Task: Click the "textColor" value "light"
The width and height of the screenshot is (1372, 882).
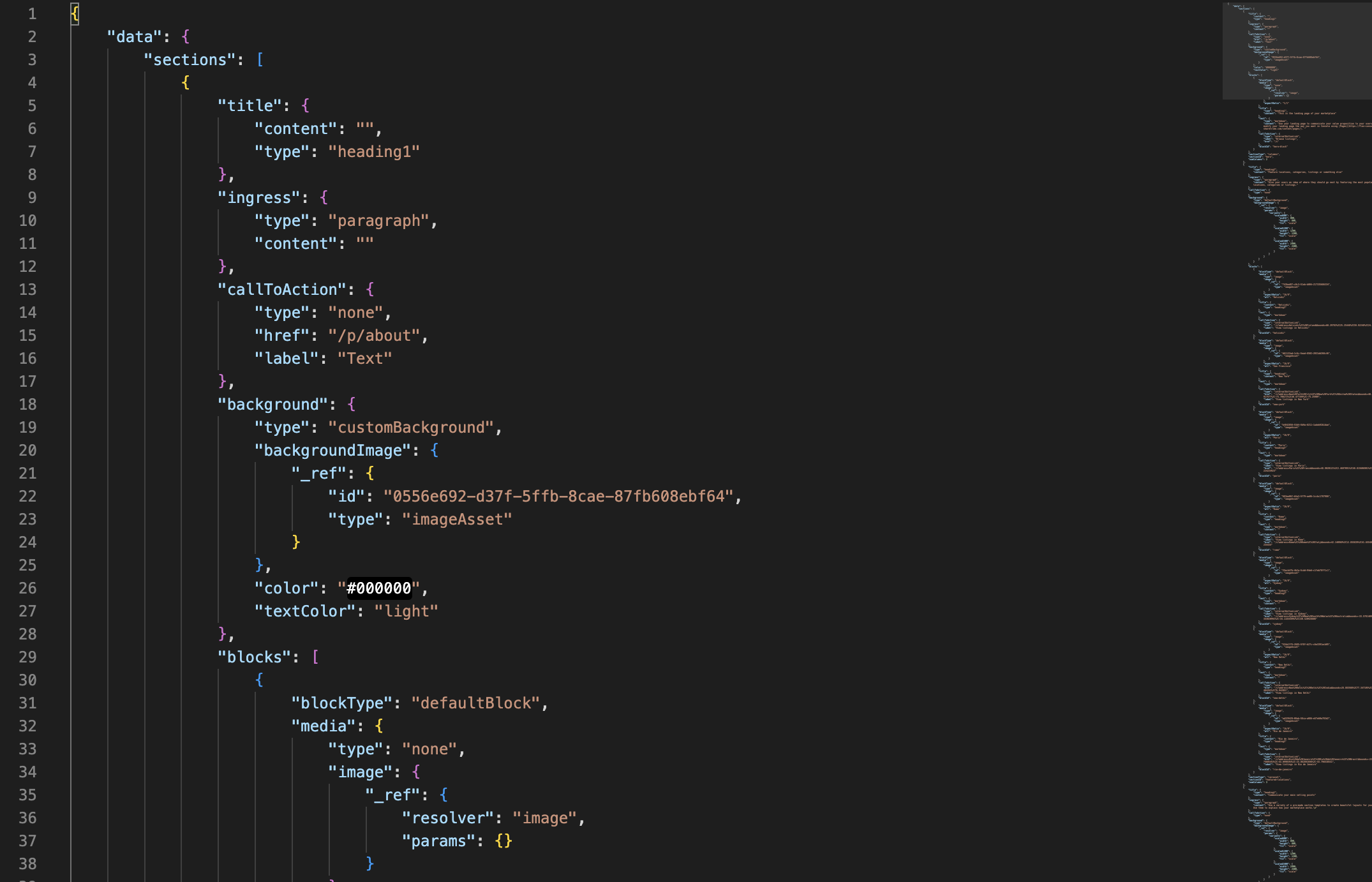Action: tap(408, 611)
